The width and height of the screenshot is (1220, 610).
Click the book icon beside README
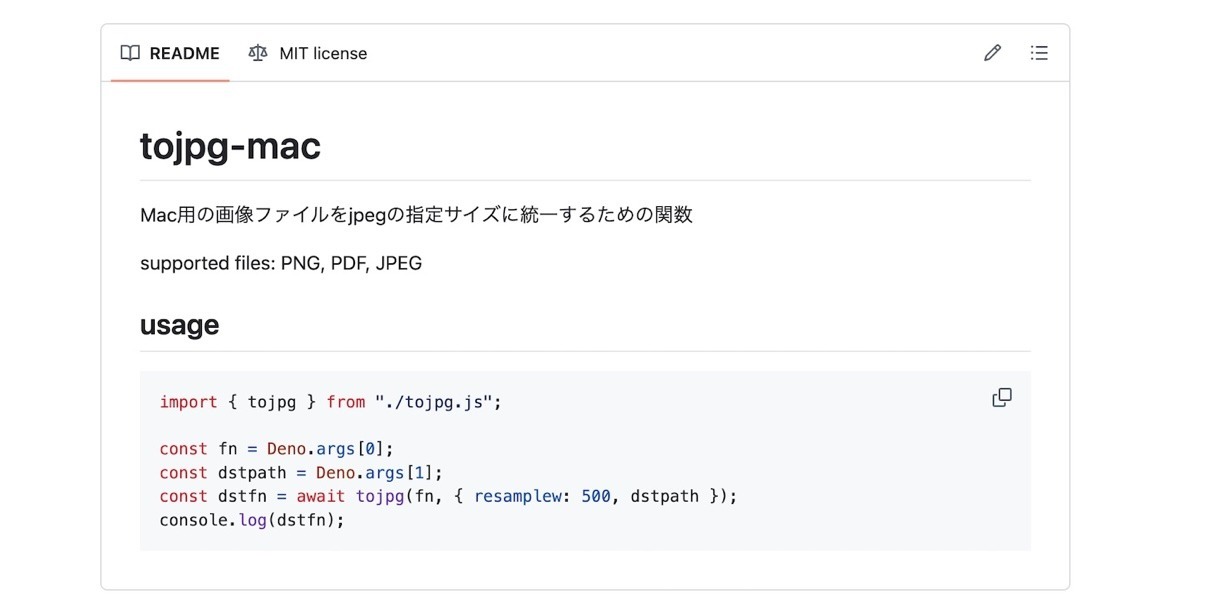(x=130, y=54)
